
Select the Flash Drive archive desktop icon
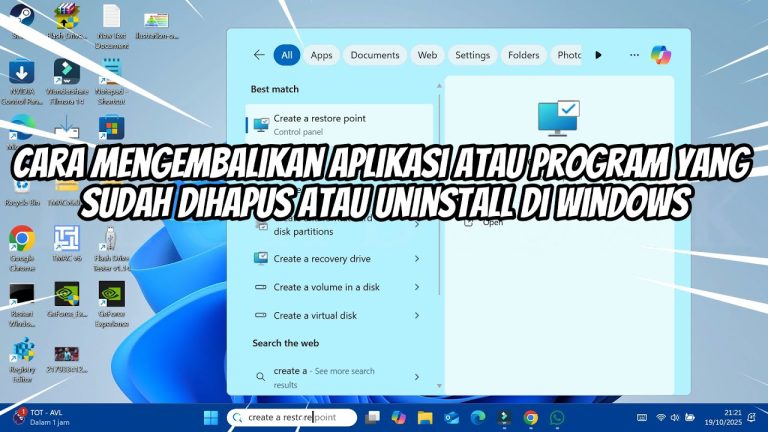67,21
